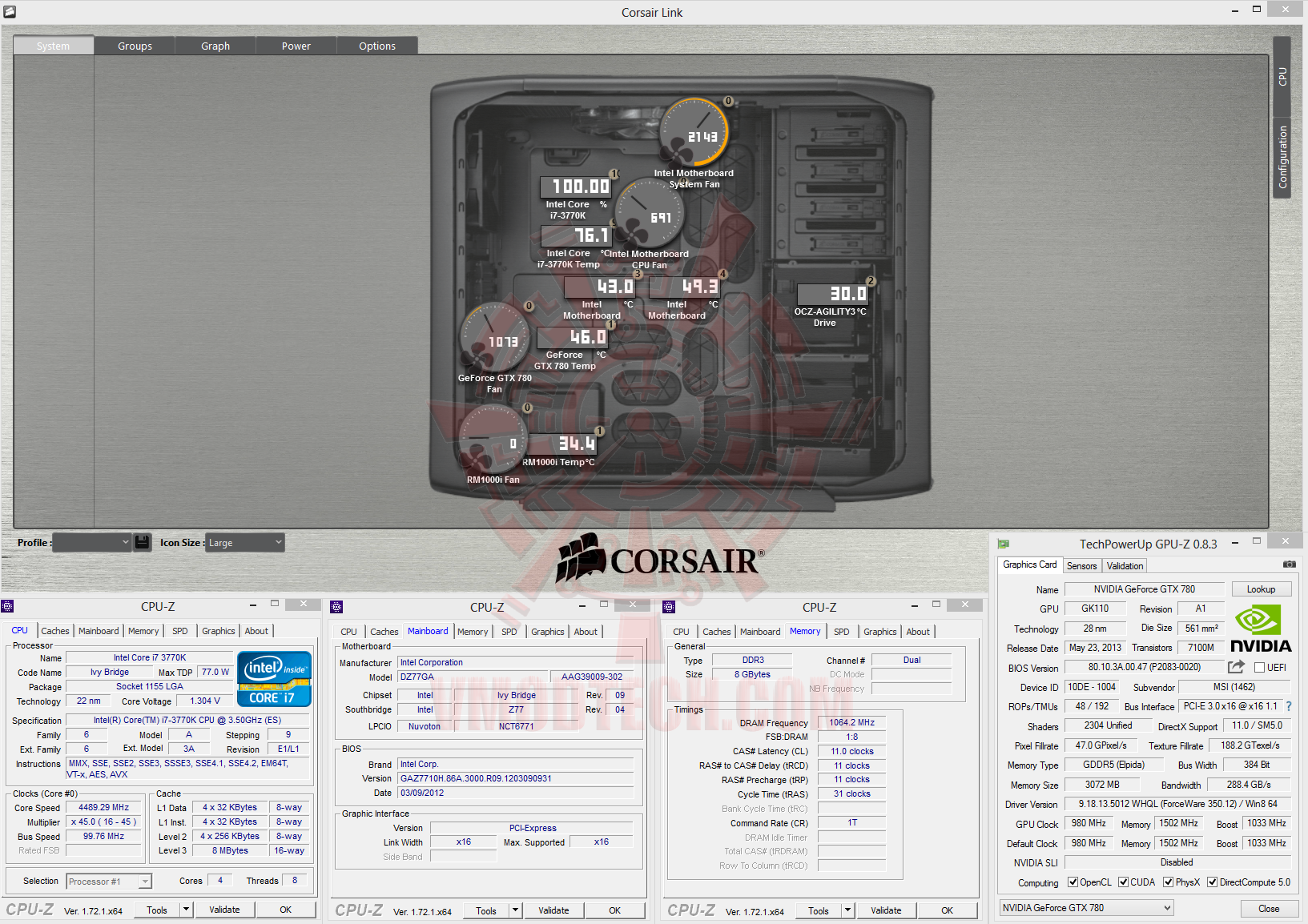
Task: Click the Corsair Link title bar app icon
Action: (10, 11)
